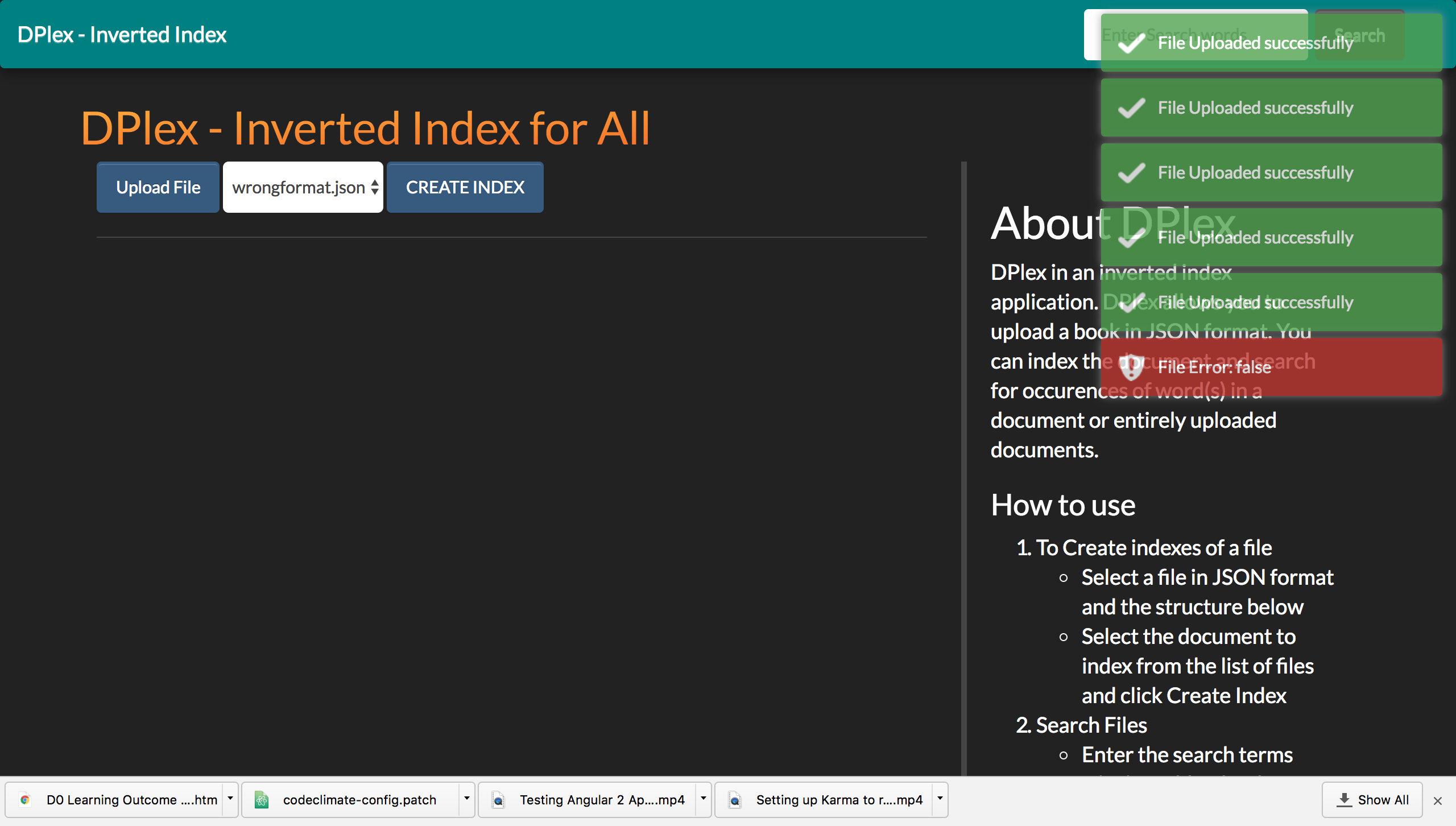
Task: Click the red File Error false notification icon
Action: pos(1130,367)
